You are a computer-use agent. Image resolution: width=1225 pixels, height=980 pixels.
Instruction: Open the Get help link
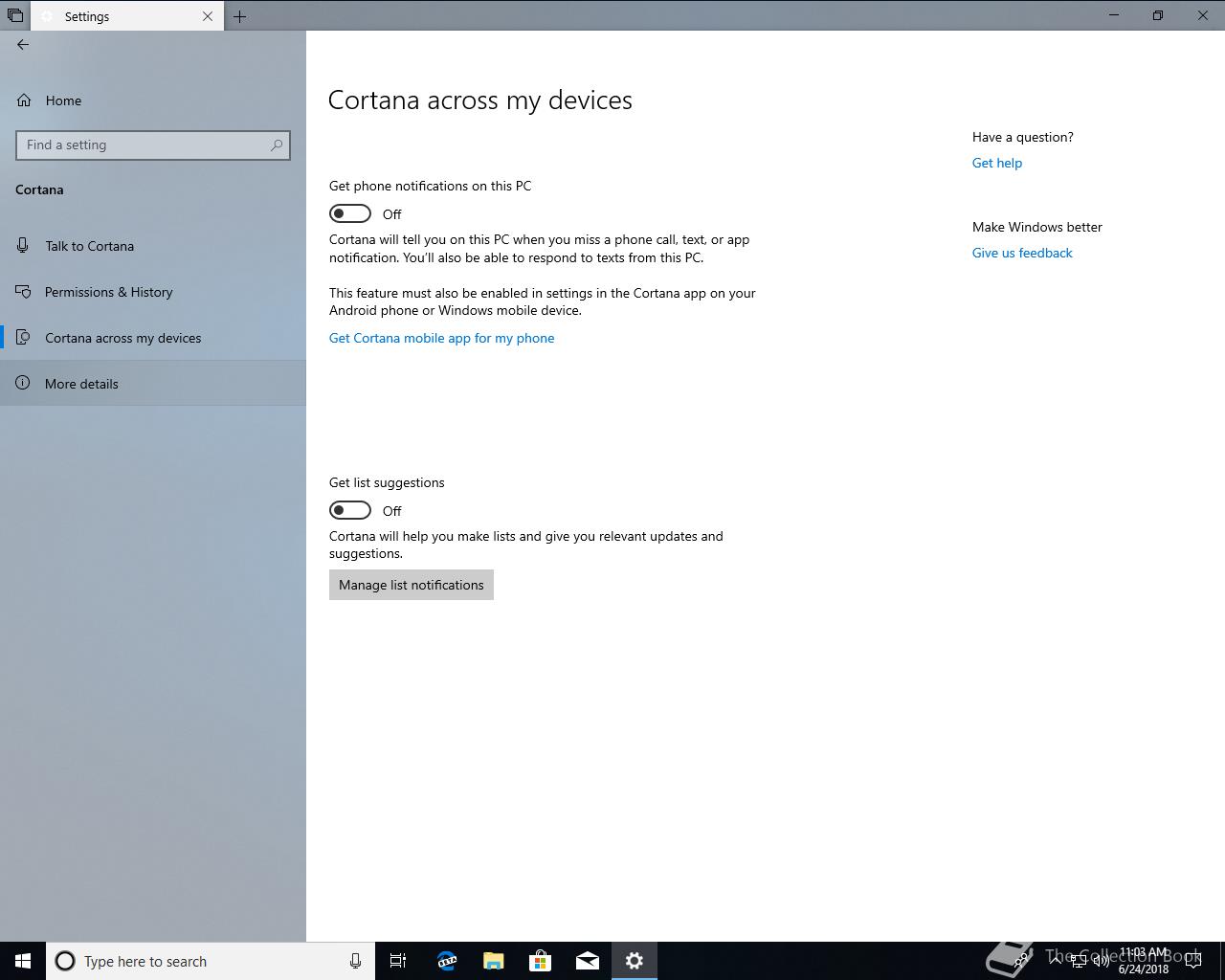tap(997, 163)
